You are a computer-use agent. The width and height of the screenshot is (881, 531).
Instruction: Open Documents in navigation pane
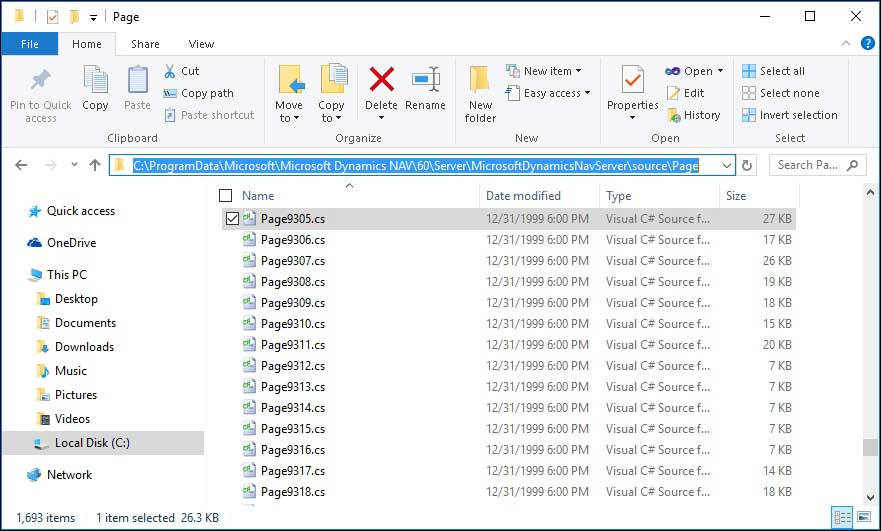pyautogui.click(x=85, y=323)
